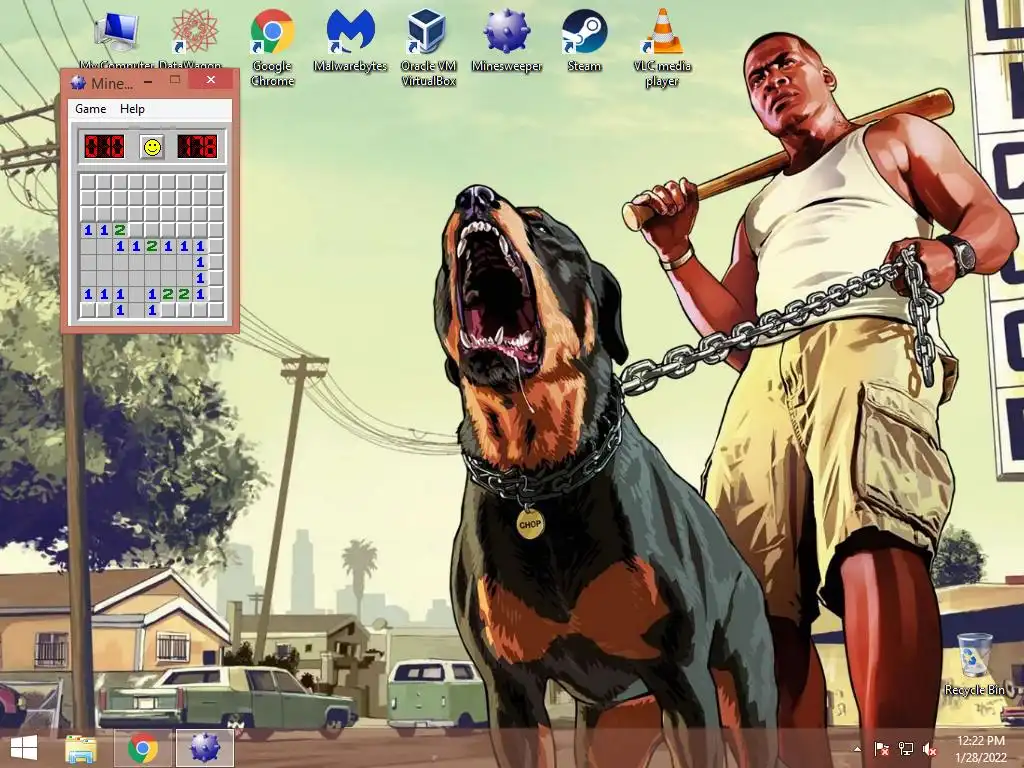Select the Oracle VM VirtualBox desktop icon
Viewport: 1024px width, 768px height.
click(428, 47)
